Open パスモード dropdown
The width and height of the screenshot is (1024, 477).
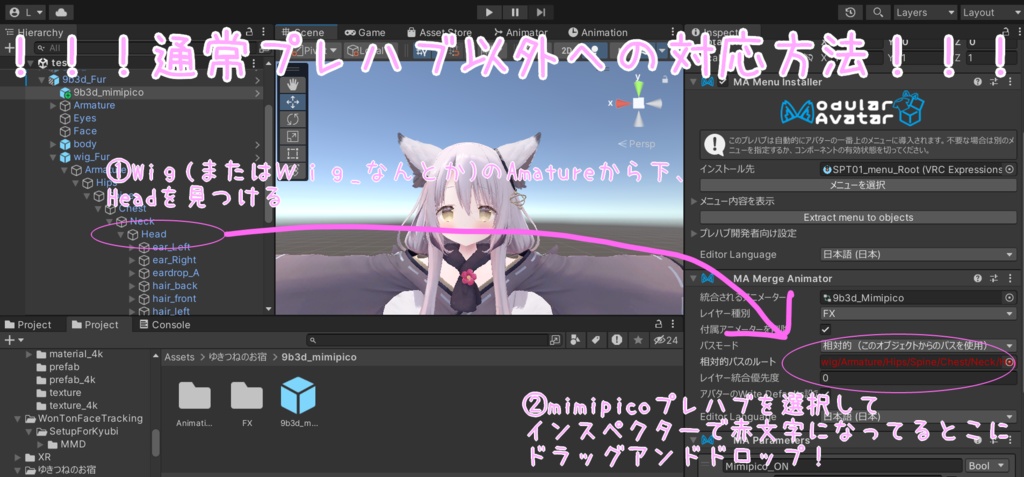coord(918,346)
